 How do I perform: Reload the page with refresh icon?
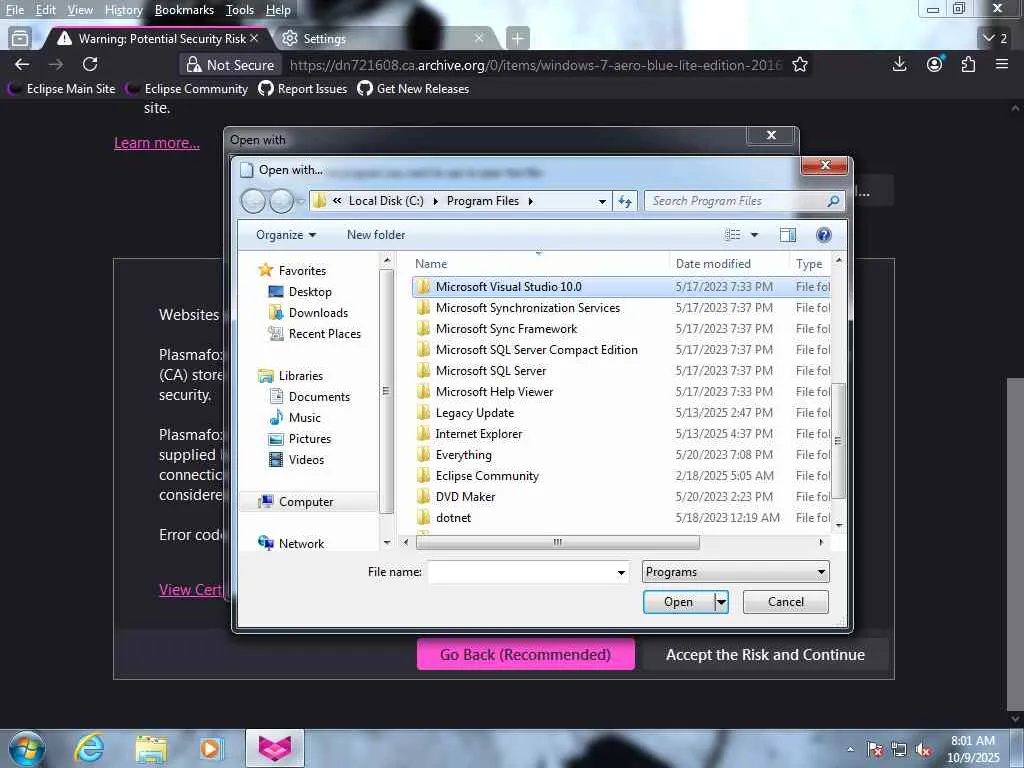click(90, 64)
